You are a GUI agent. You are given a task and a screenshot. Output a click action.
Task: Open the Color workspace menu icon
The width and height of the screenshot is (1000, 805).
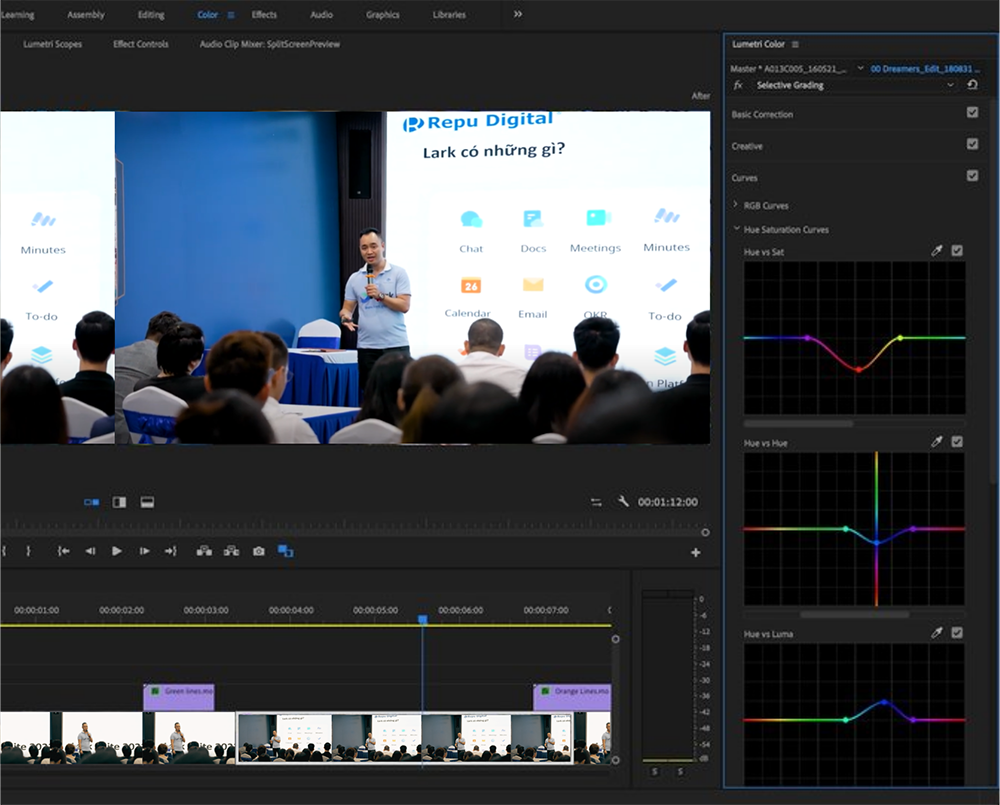click(x=231, y=15)
